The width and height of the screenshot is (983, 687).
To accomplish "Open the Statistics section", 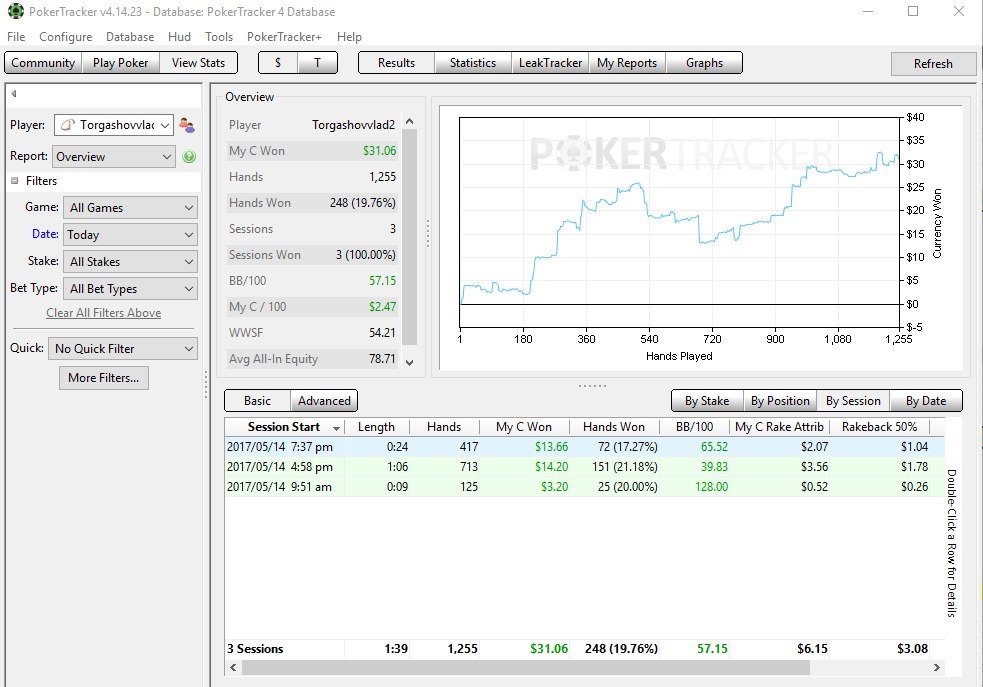I will (x=473, y=63).
